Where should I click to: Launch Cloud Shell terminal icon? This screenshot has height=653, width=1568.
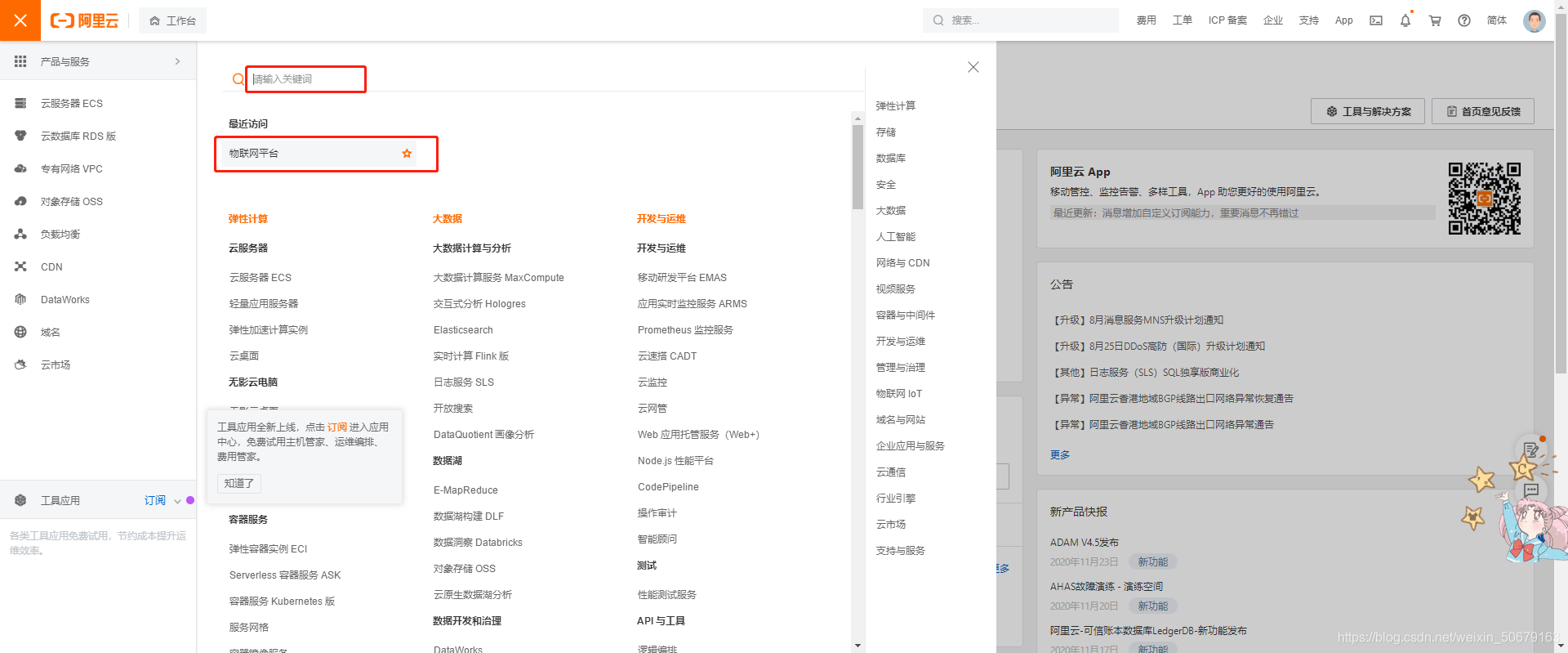point(1376,20)
